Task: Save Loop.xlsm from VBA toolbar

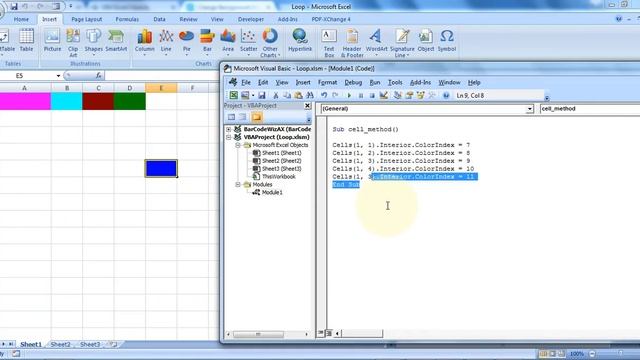Action: [x=262, y=96]
